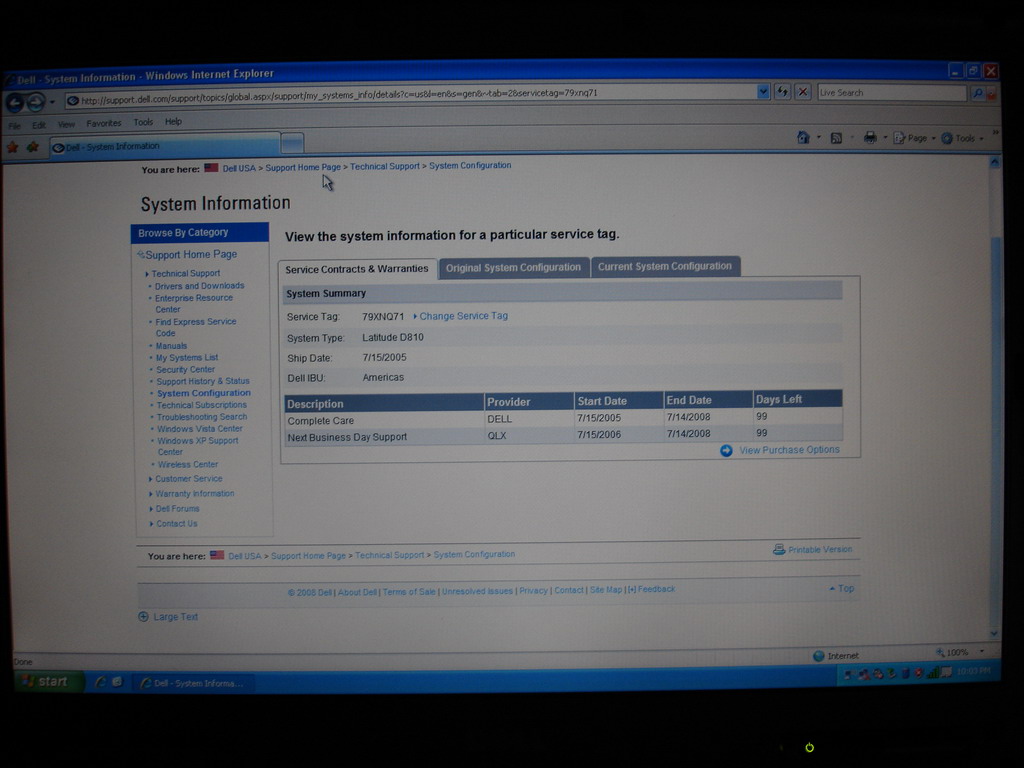Screen dimensions: 1024x768
Task: Click the Dell - System Information browser tab
Action: point(165,146)
